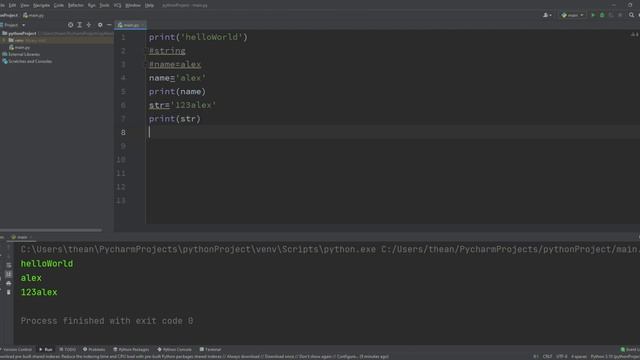Run the main configuration with green arrow

(x=593, y=15)
